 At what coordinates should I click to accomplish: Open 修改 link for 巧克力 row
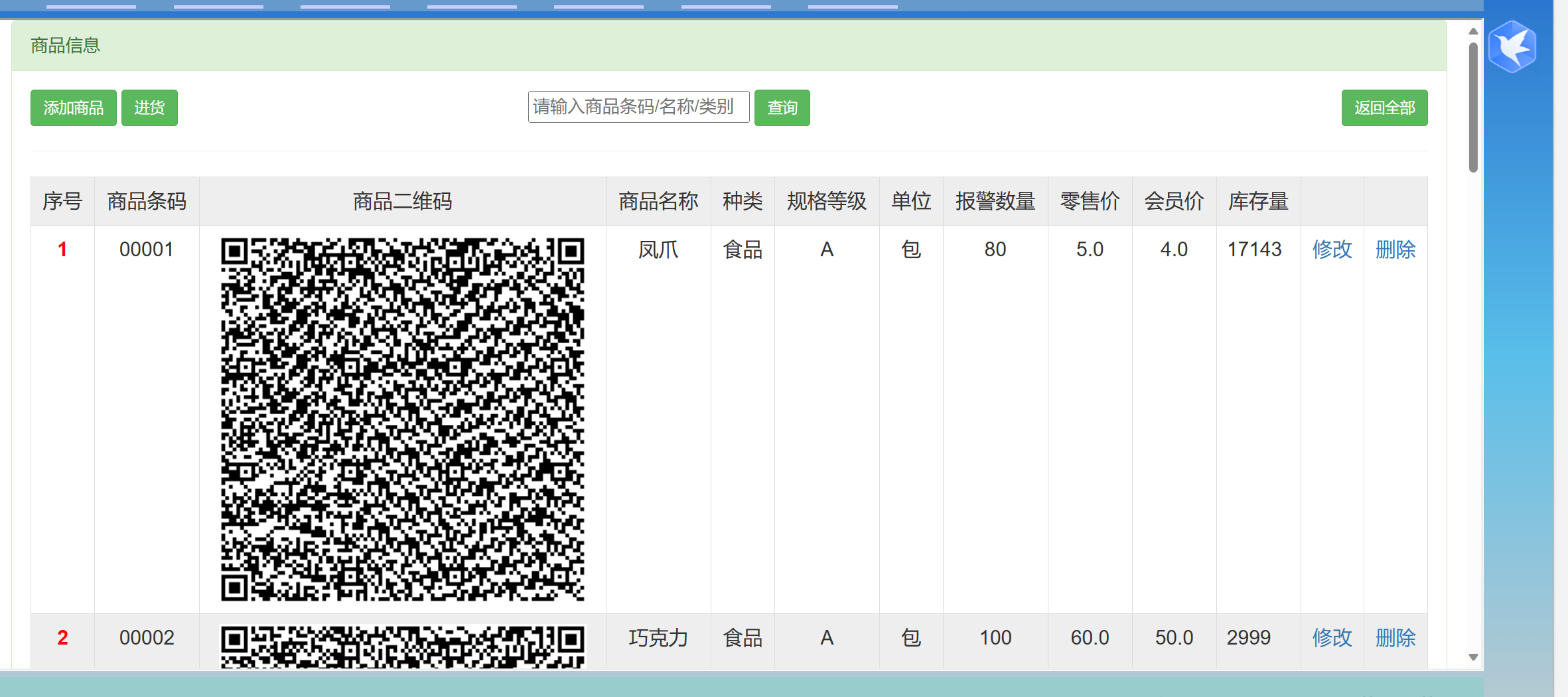[x=1332, y=638]
